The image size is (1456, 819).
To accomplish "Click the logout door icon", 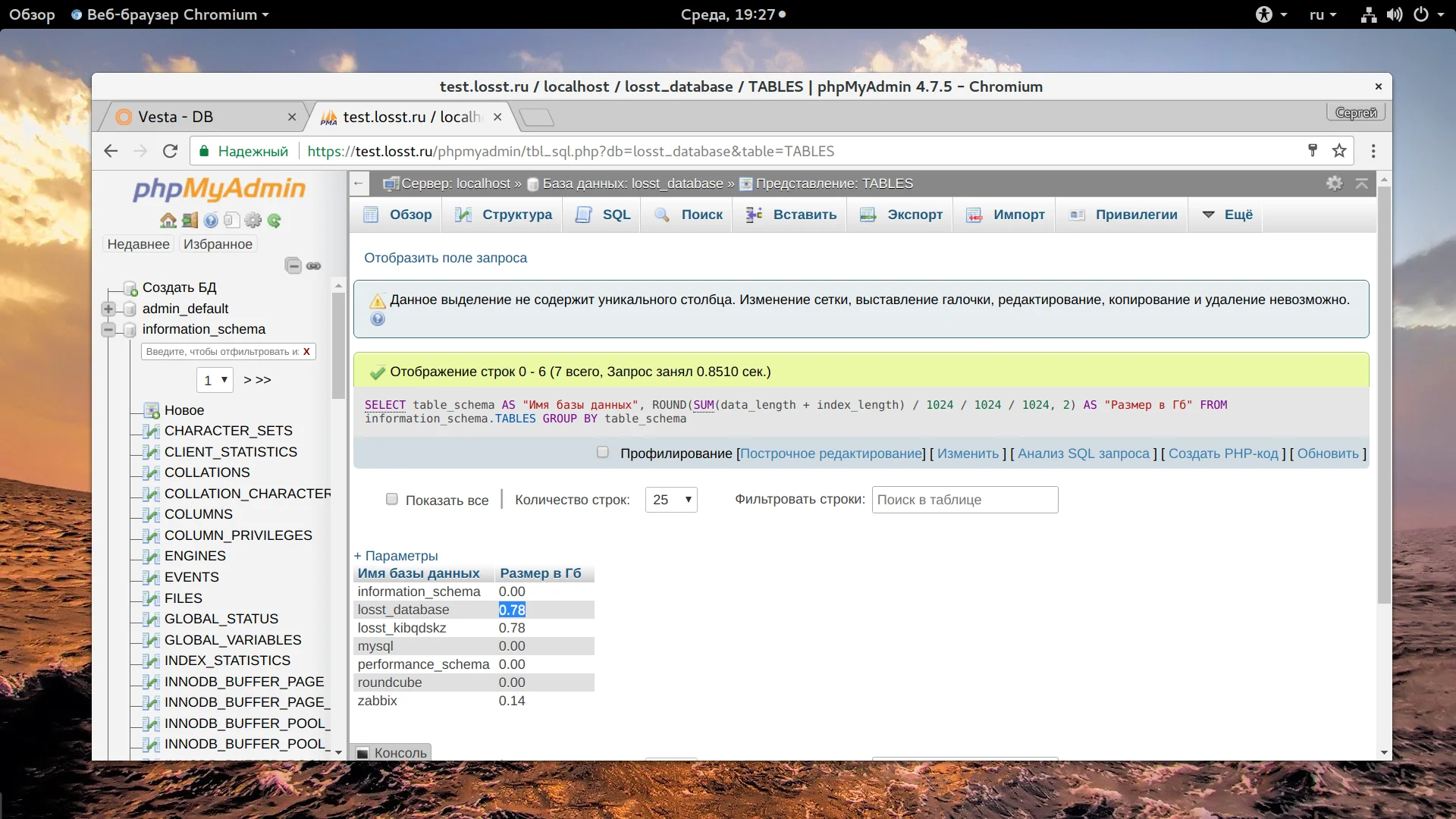I will 190,221.
